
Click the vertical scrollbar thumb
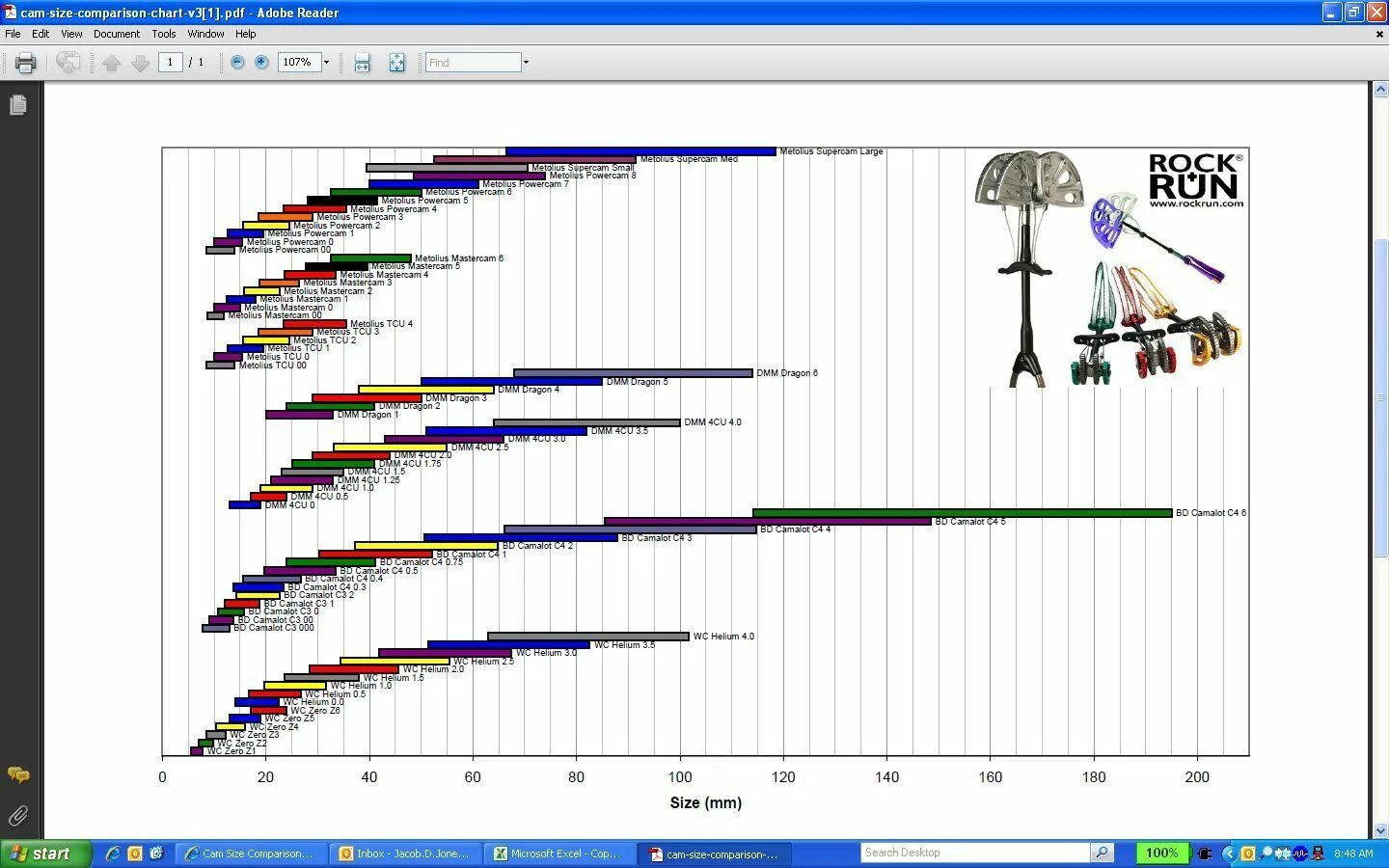(1380, 397)
